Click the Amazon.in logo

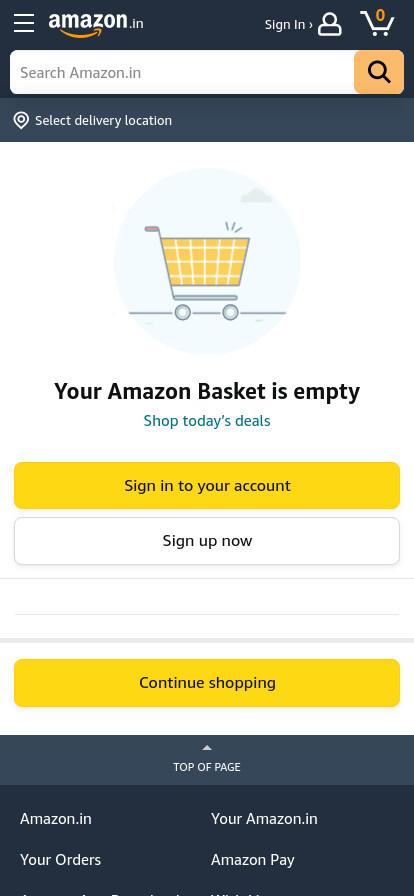96,24
